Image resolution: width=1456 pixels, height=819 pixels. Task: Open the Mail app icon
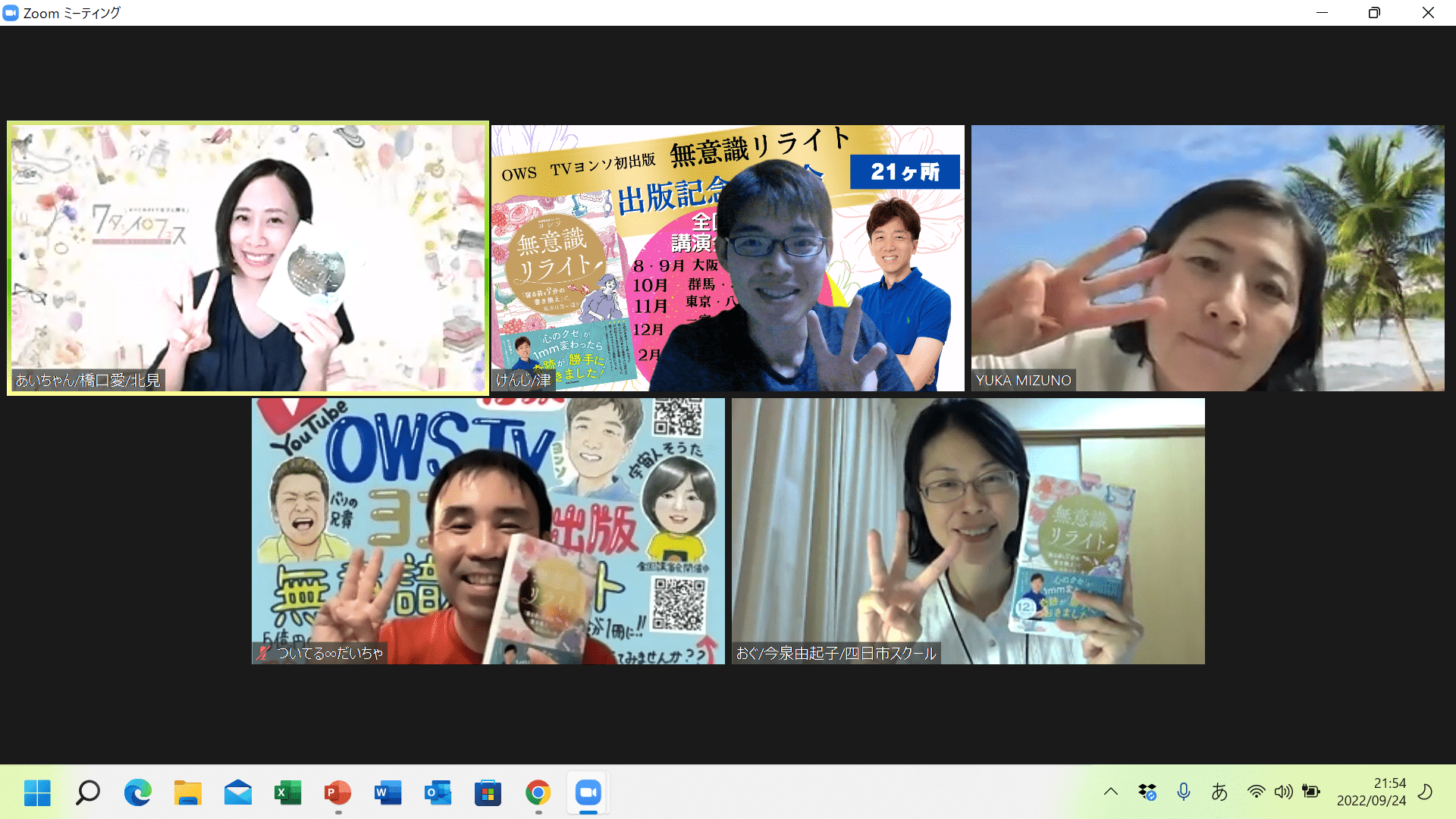pyautogui.click(x=237, y=793)
